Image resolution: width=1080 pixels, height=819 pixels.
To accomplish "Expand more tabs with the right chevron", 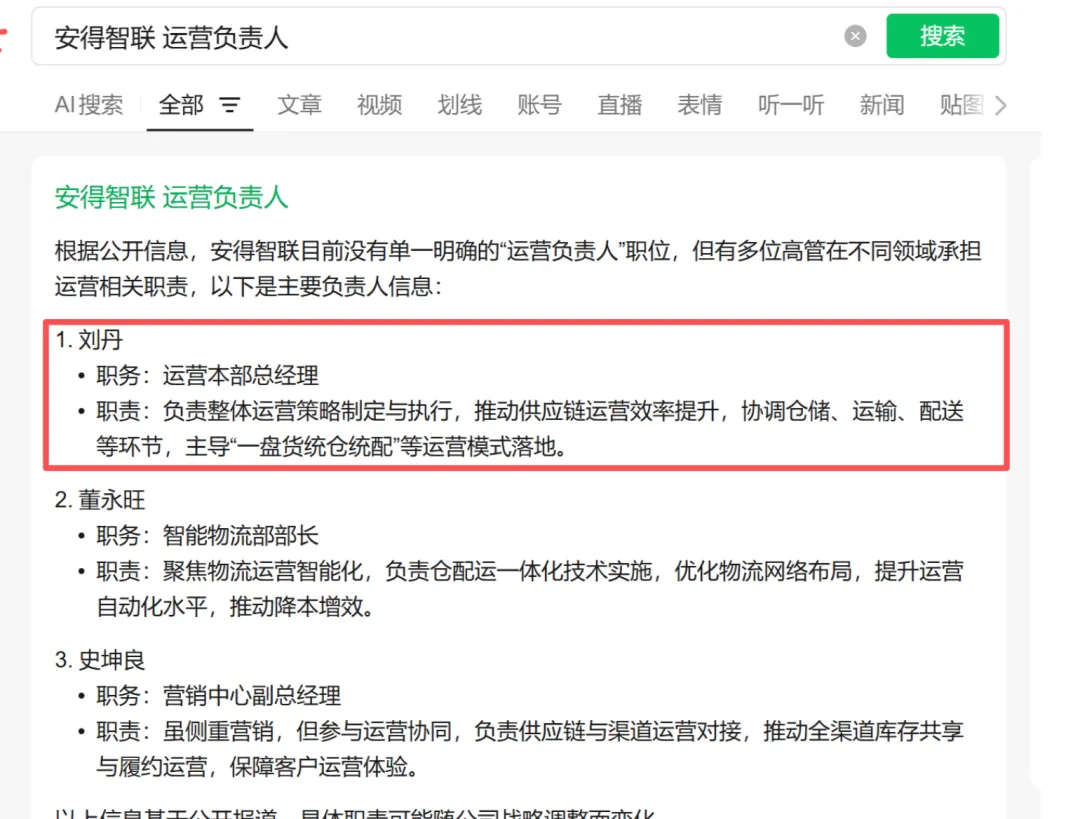I will (1001, 105).
